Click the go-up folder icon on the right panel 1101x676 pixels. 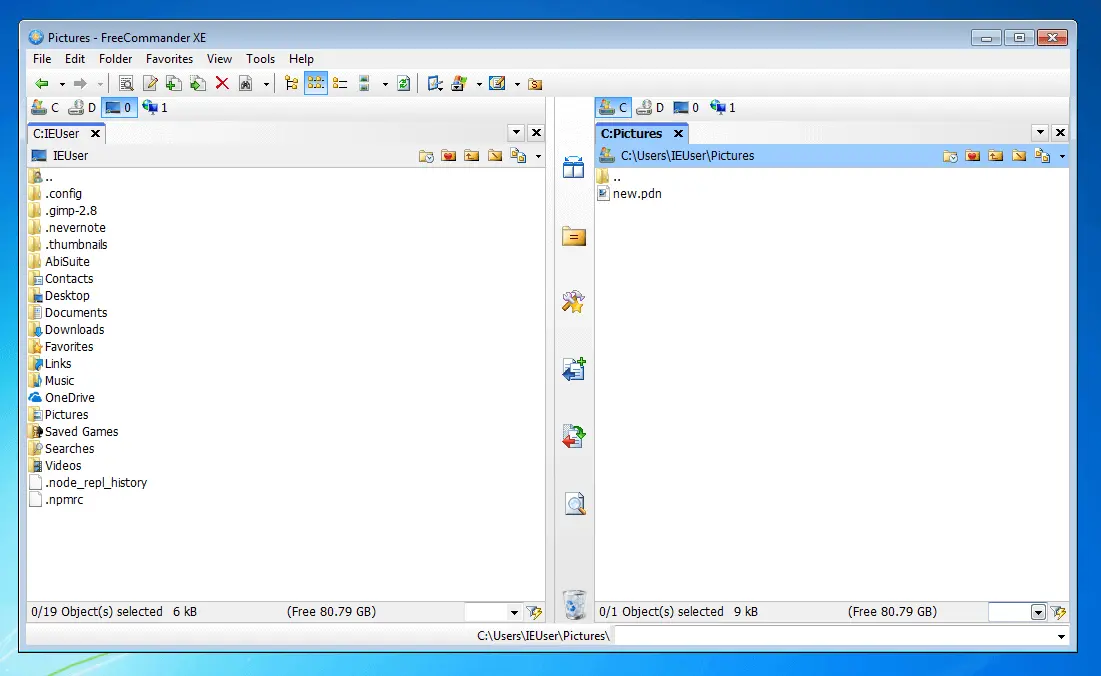pyautogui.click(x=995, y=155)
